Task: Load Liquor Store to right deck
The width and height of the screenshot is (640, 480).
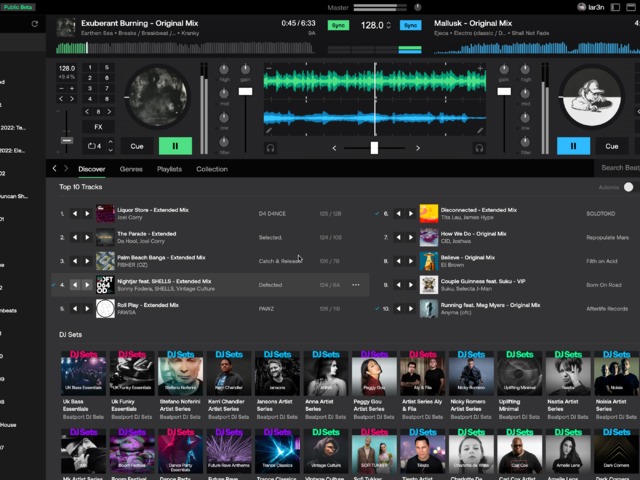Action: (x=87, y=213)
